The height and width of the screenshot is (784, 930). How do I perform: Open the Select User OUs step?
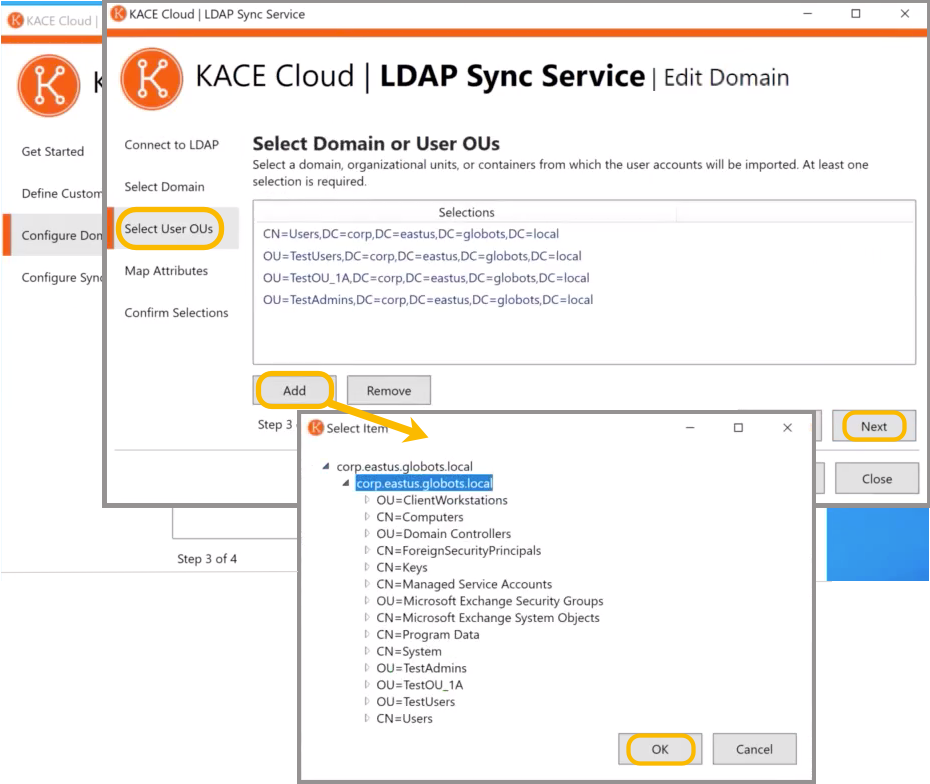point(168,229)
